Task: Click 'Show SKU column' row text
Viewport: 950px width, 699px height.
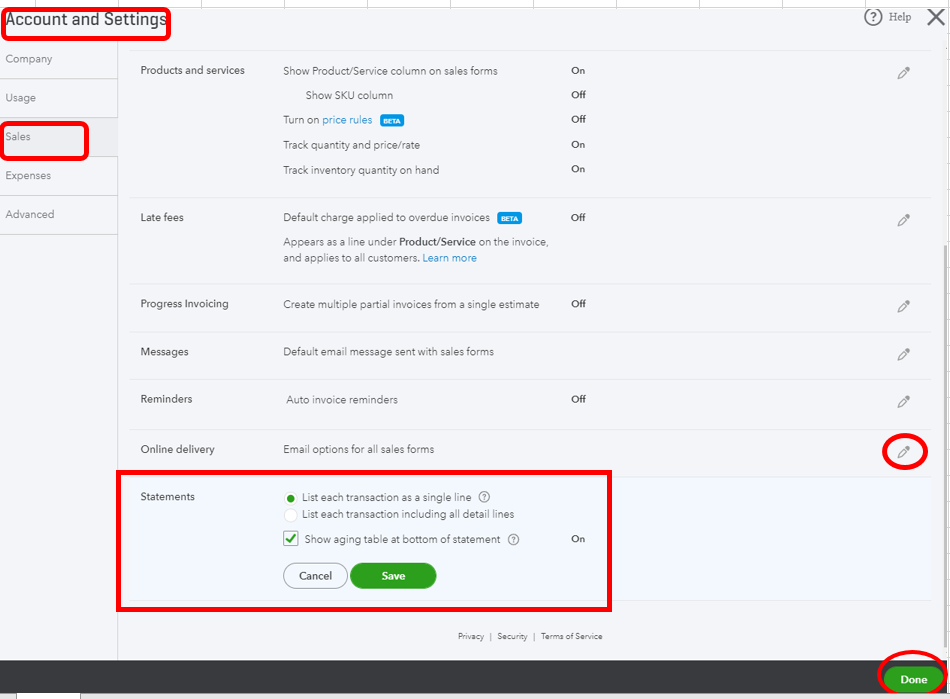Action: tap(349, 96)
